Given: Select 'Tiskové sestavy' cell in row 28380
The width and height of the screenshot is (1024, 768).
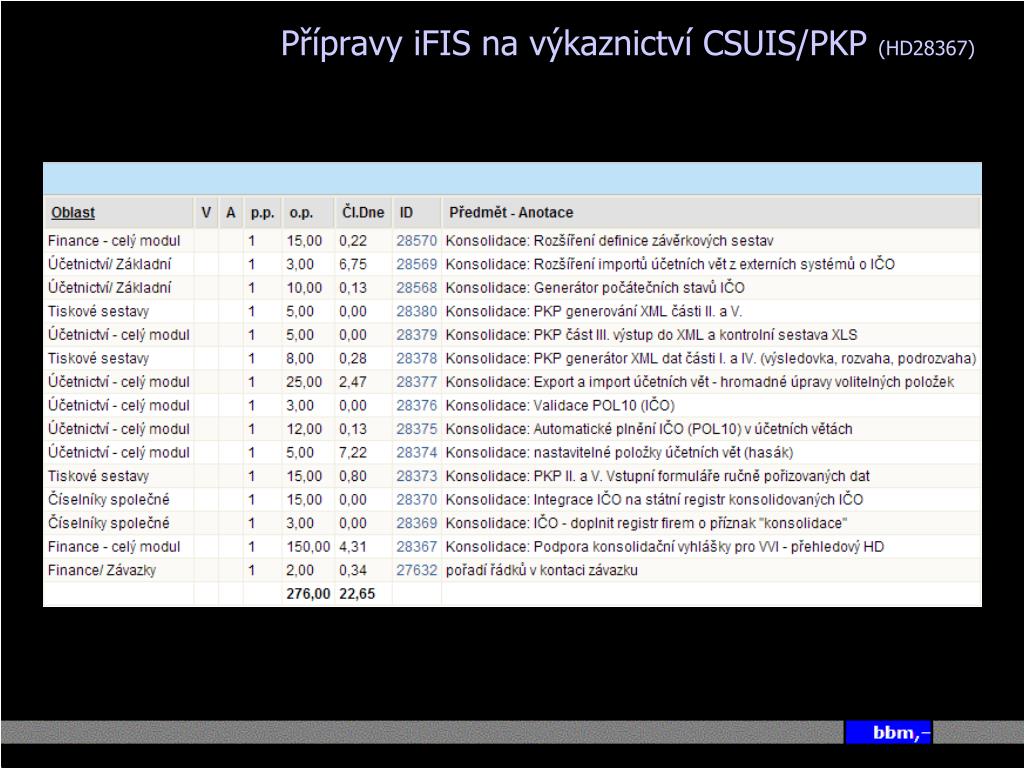Looking at the screenshot, I should click(x=99, y=312).
